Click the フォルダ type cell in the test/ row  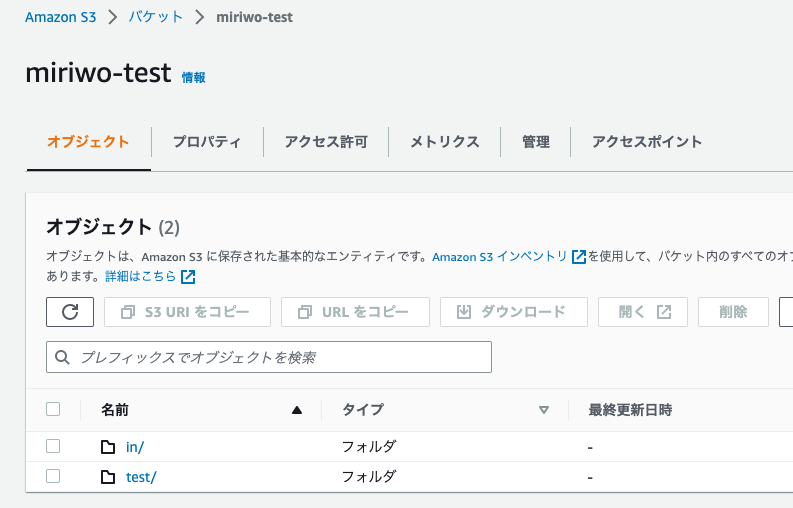(x=369, y=477)
